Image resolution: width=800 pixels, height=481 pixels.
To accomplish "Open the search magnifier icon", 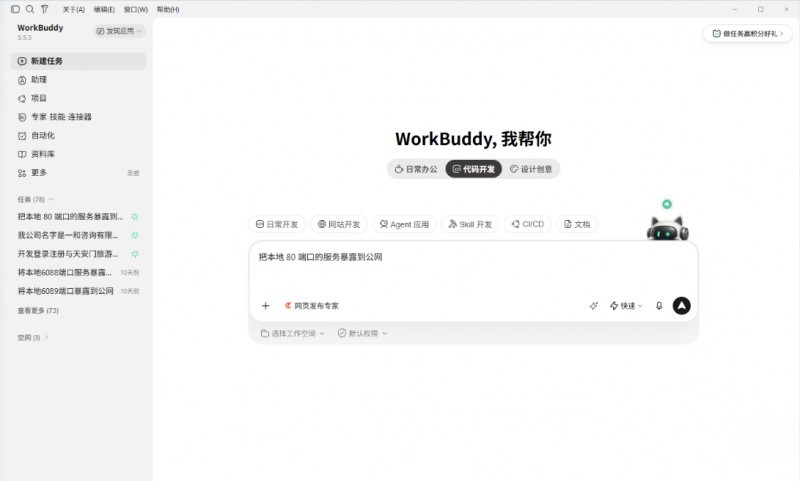I will 30,9.
